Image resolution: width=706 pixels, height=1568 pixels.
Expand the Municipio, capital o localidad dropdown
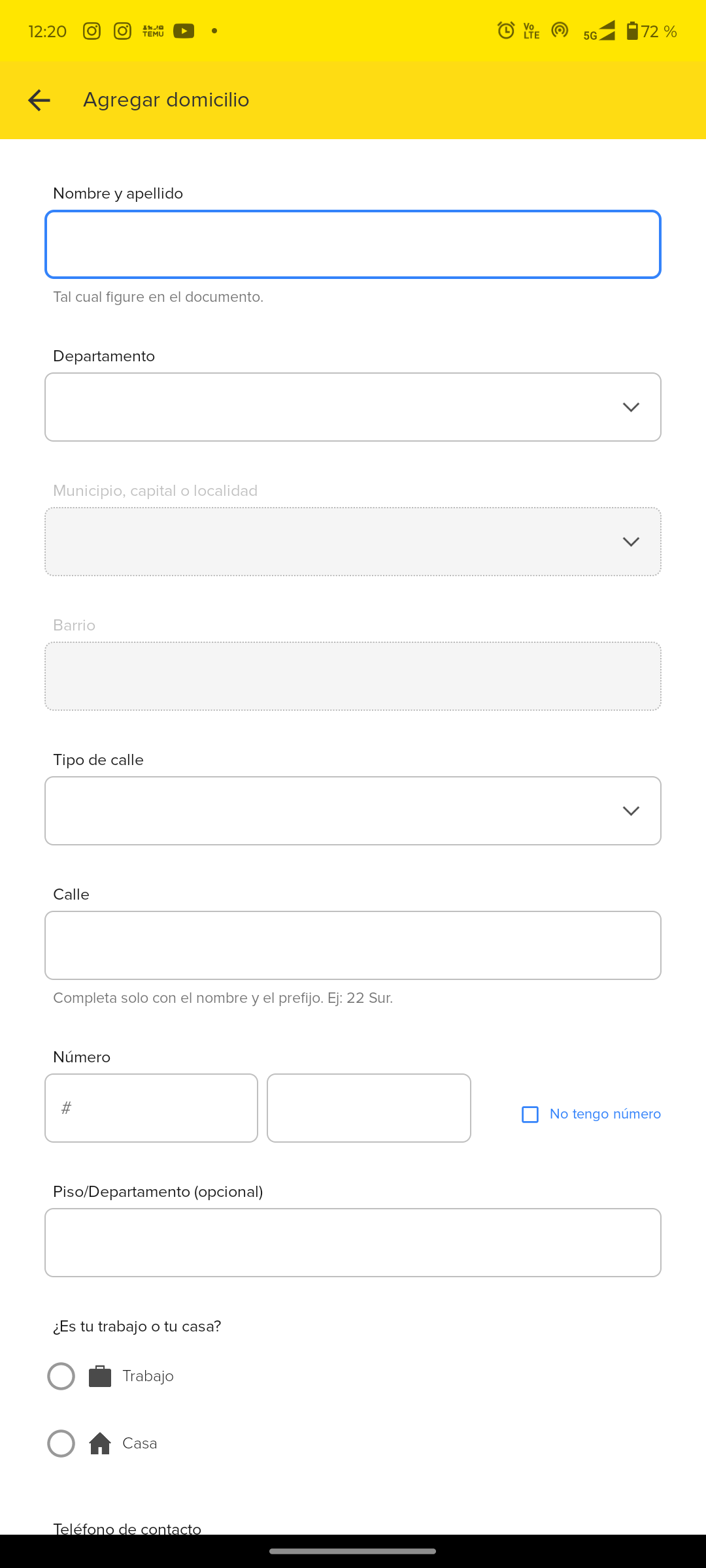(353, 542)
